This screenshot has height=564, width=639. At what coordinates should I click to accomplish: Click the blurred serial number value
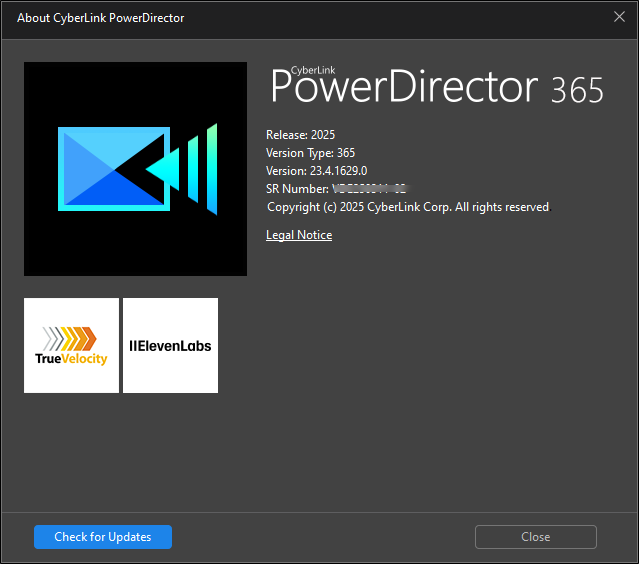pos(369,189)
